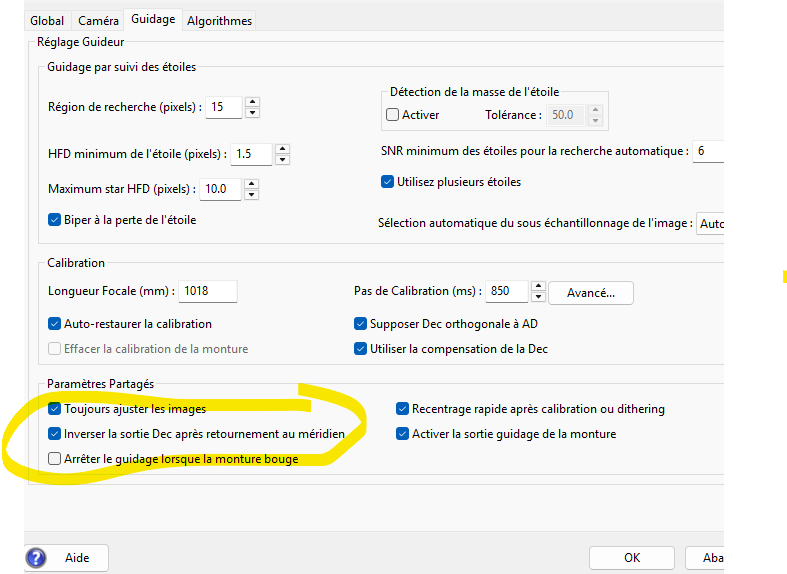This screenshot has width=787, height=574.
Task: Toggle Inverser la sortie Dec après retournement
Action: [54, 434]
